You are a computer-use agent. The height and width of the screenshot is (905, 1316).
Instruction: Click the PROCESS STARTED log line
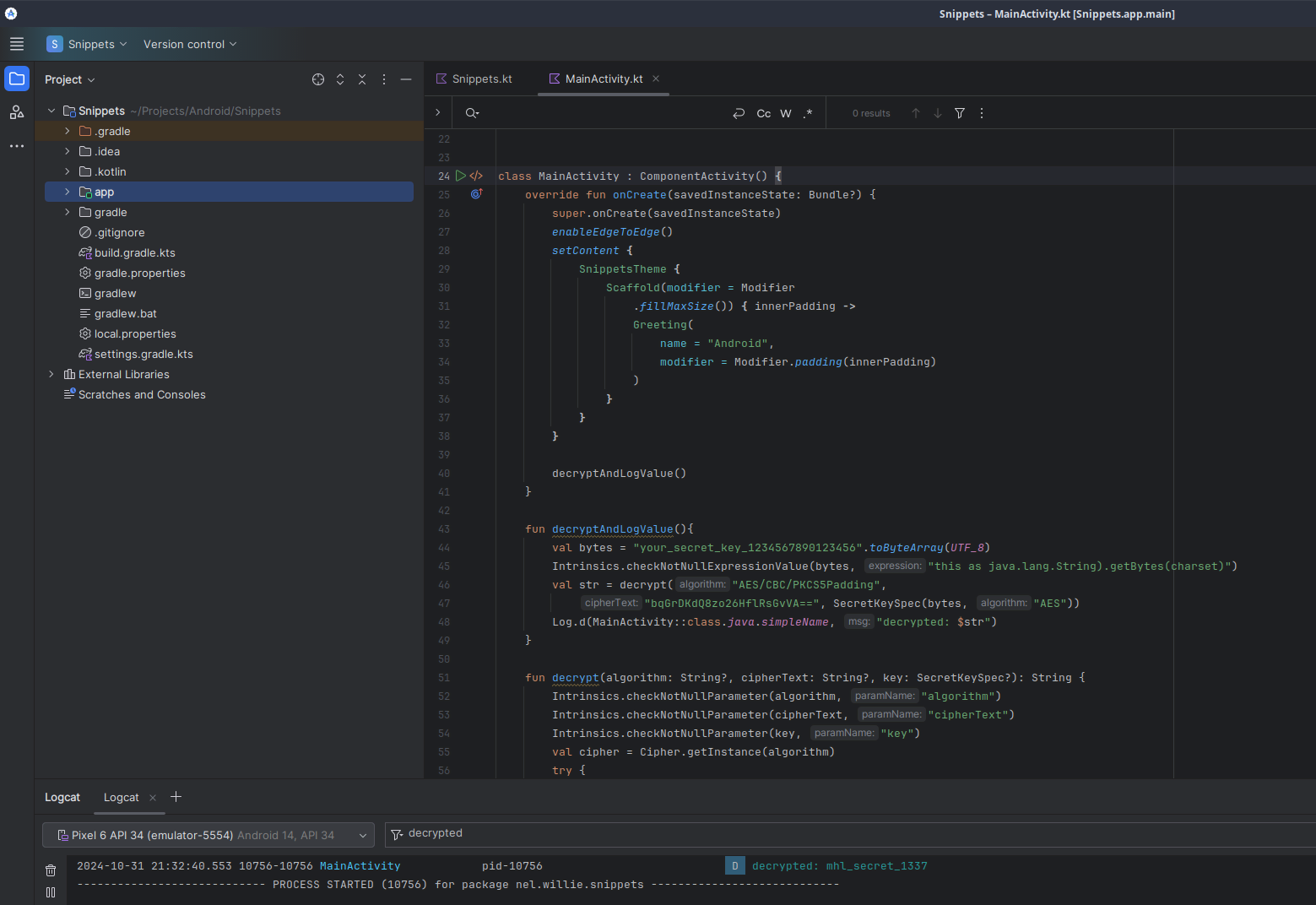pos(458,885)
